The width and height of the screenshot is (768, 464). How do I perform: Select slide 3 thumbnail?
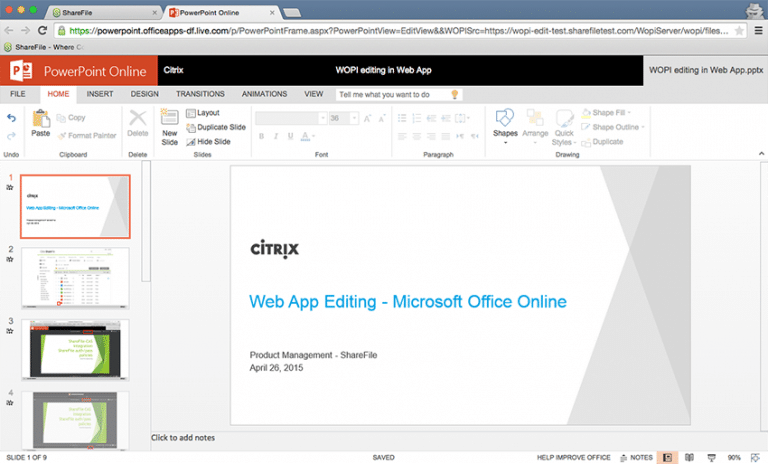(x=75, y=349)
